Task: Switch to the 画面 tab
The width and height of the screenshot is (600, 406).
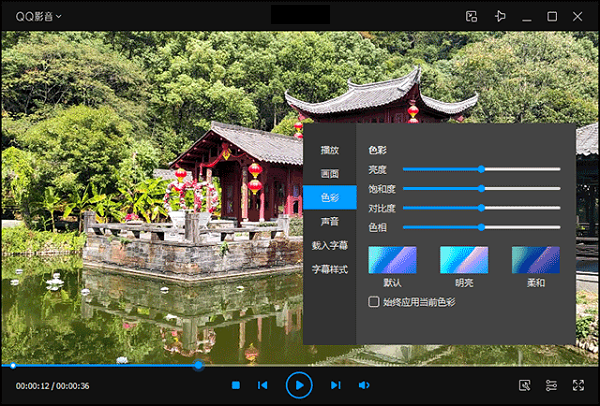Action: [x=329, y=174]
